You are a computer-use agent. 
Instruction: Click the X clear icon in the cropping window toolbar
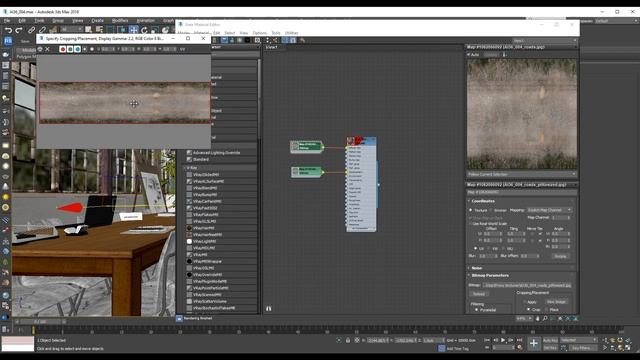[x=47, y=49]
